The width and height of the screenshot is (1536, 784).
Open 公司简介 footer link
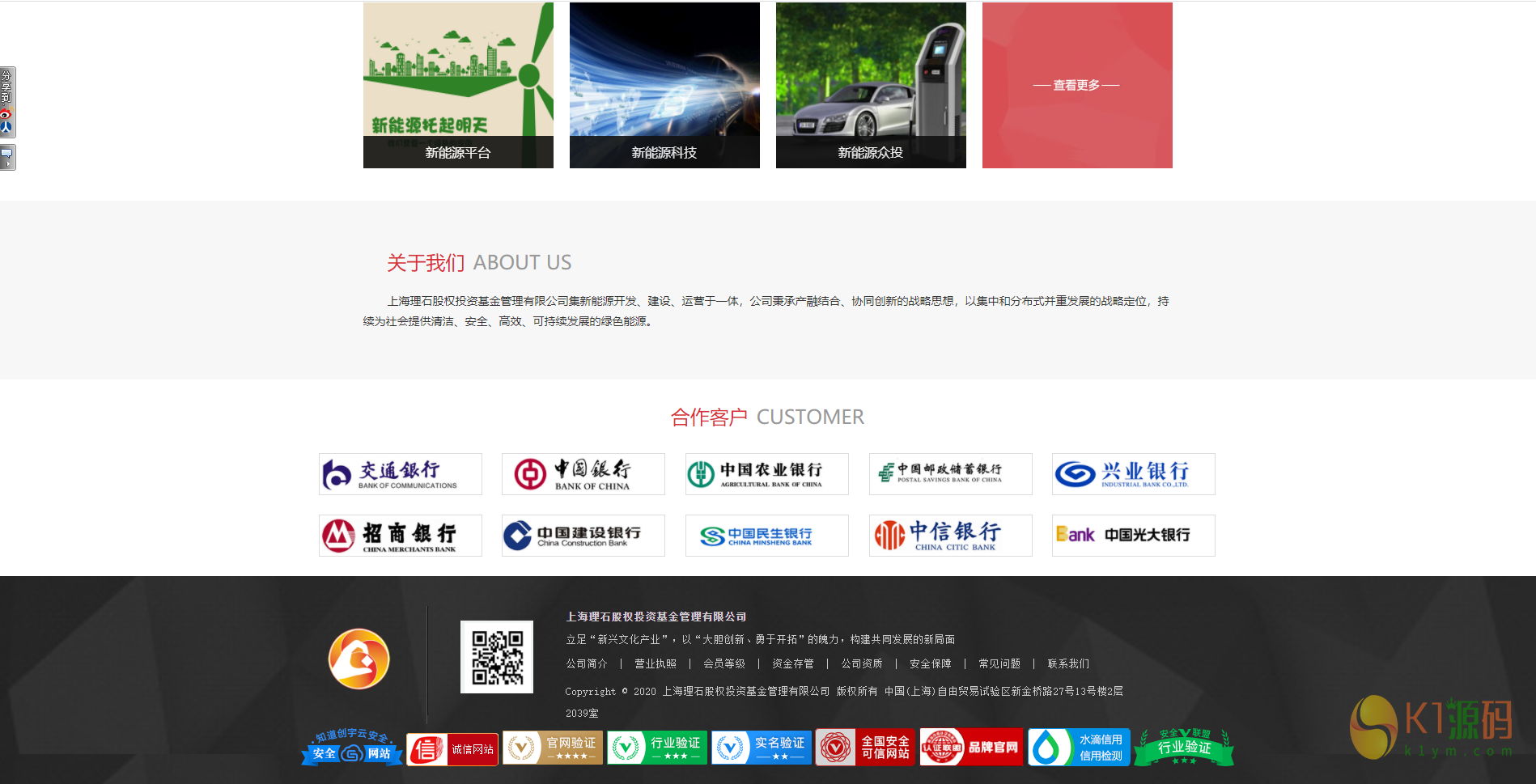[587, 663]
